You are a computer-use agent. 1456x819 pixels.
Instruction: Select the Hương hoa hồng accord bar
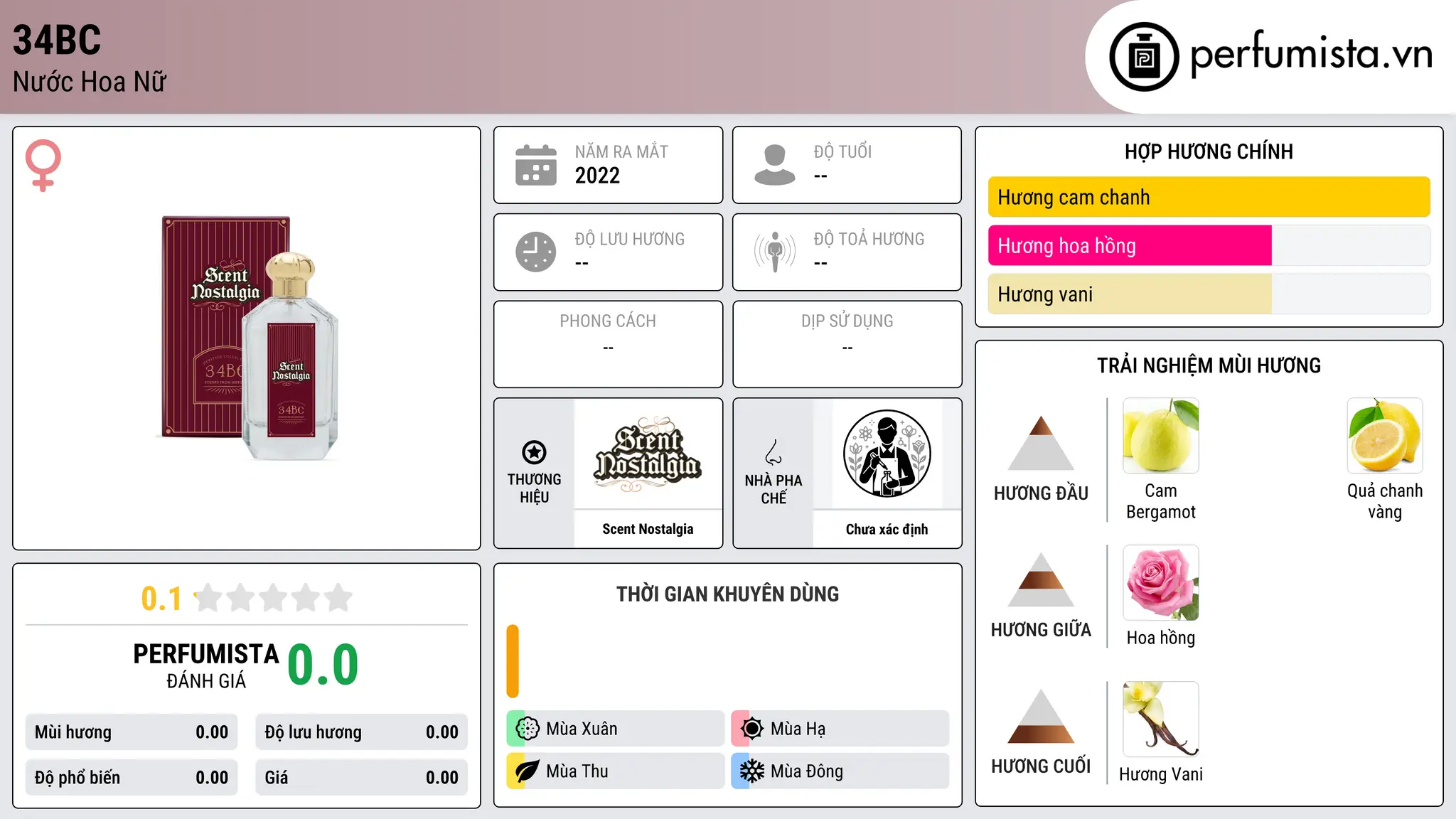coord(1209,245)
